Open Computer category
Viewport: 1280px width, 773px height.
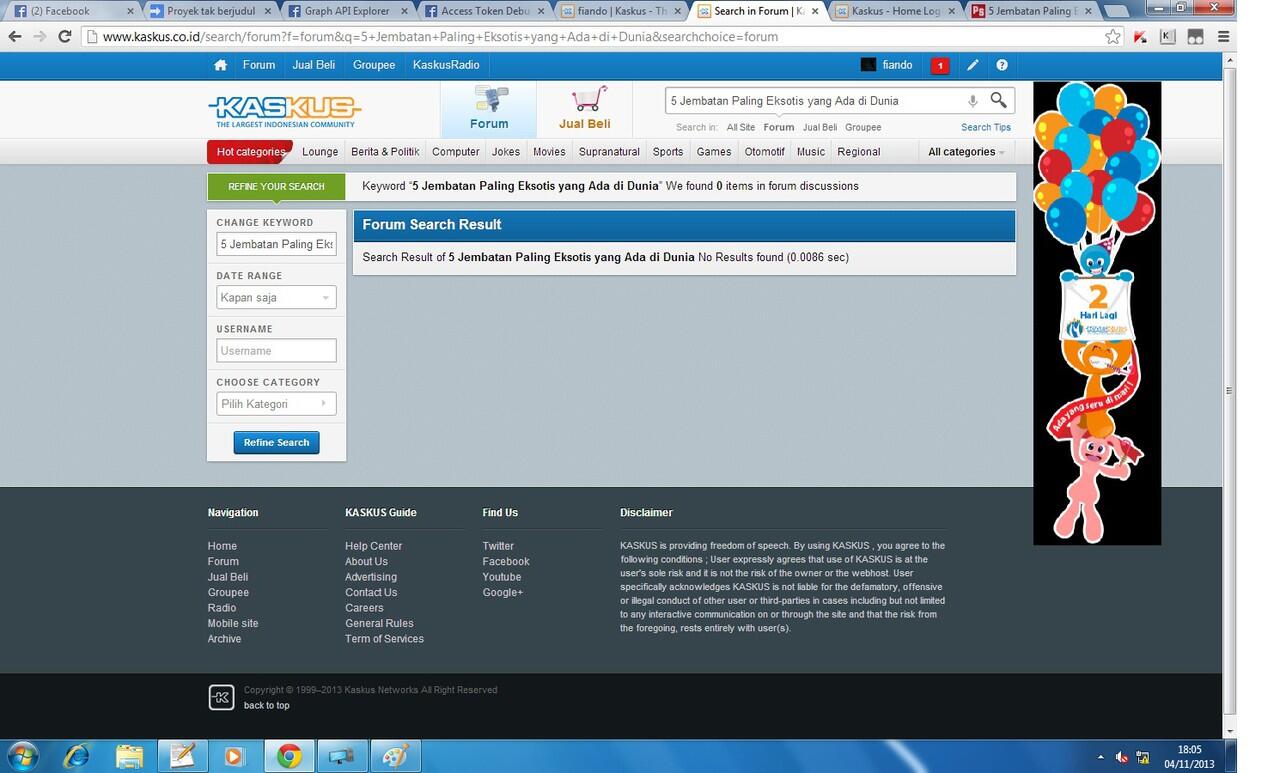click(x=456, y=152)
